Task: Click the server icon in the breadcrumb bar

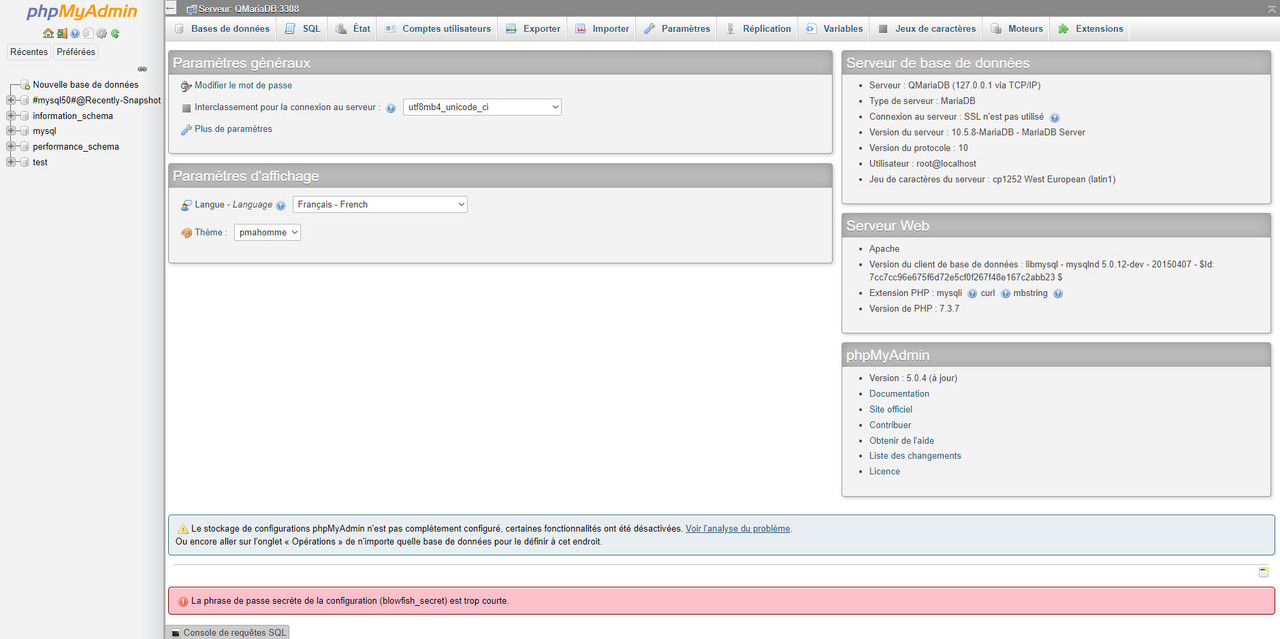Action: 191,8
